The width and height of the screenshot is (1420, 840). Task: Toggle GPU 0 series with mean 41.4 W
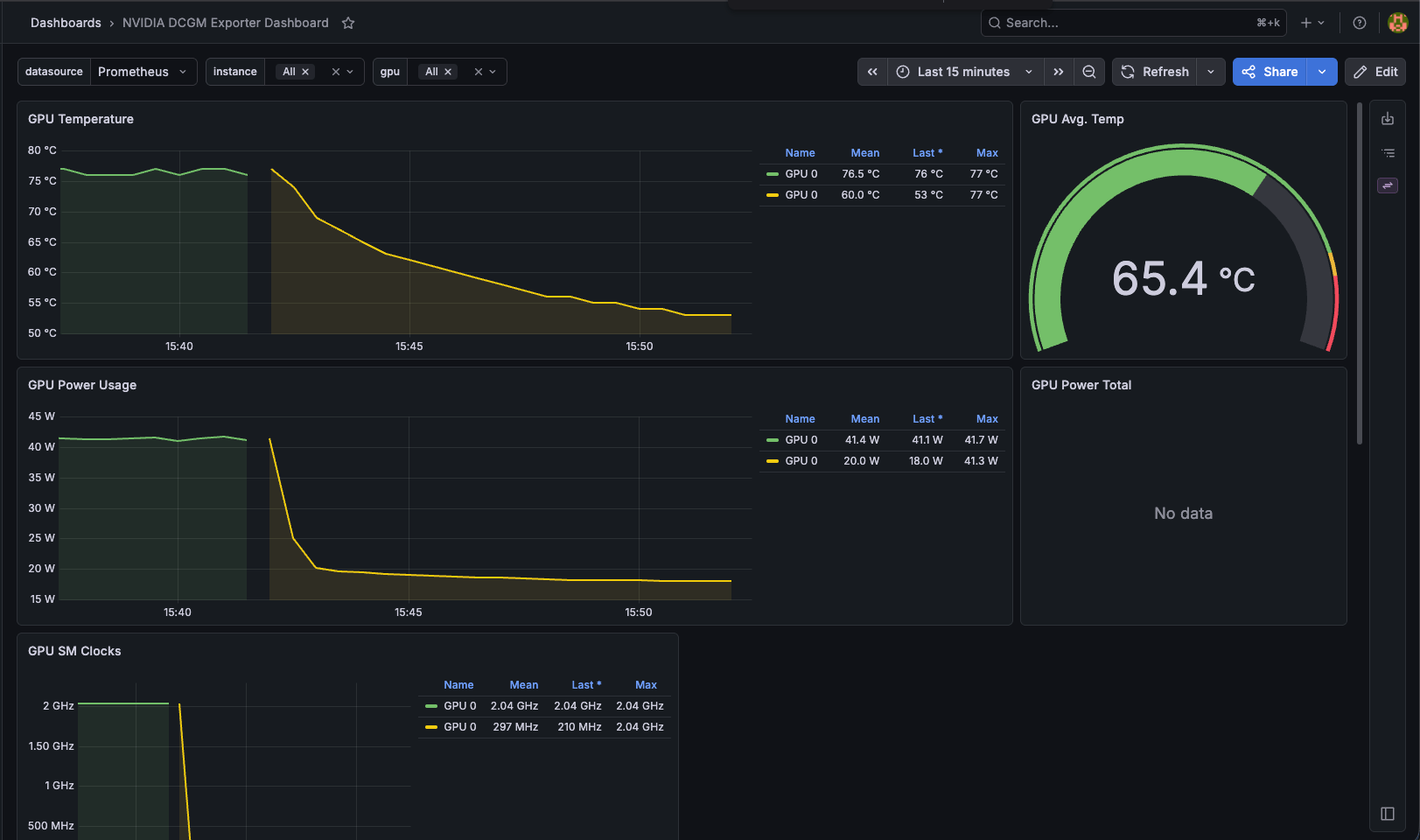801,440
